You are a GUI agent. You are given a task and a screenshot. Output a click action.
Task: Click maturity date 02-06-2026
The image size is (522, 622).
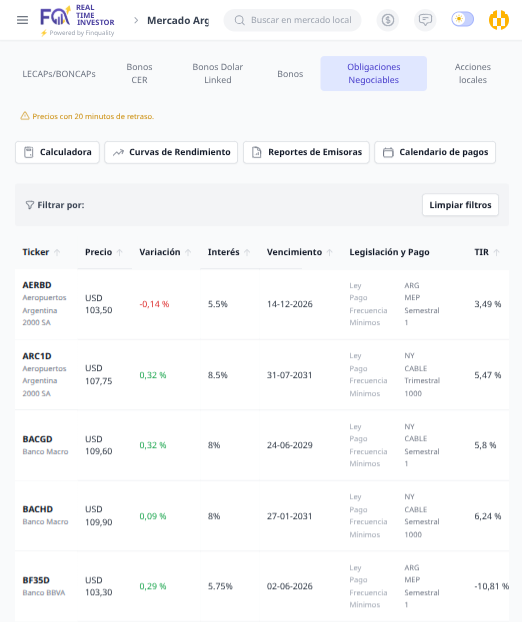click(x=290, y=586)
